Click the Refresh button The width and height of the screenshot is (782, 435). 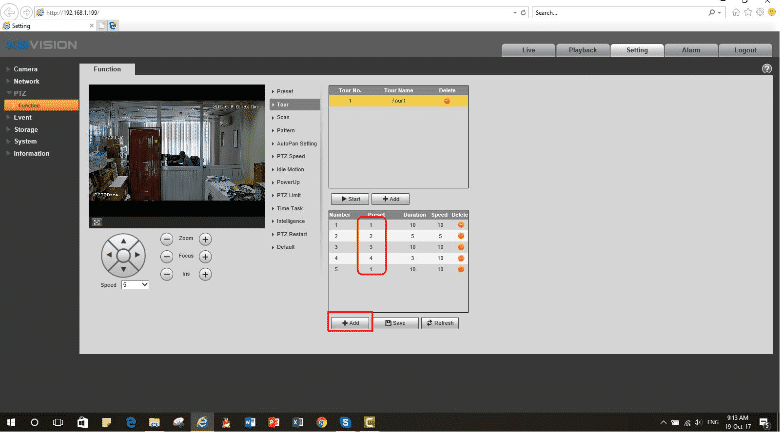tap(440, 323)
